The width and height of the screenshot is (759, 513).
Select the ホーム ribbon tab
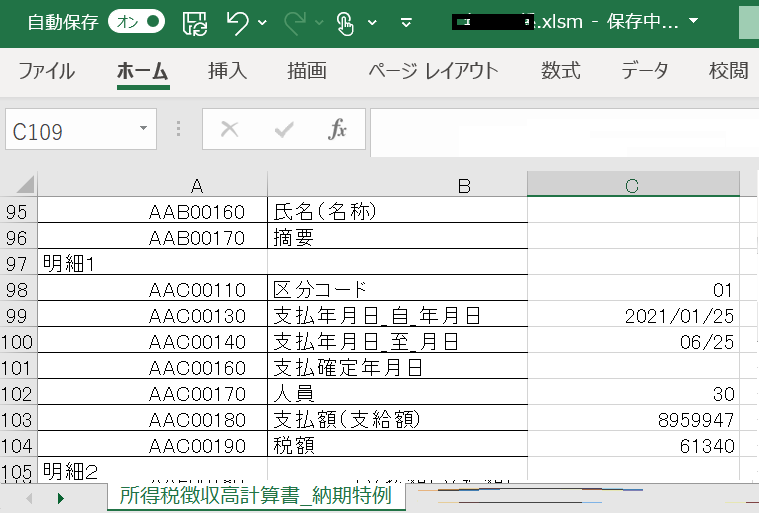(143, 71)
